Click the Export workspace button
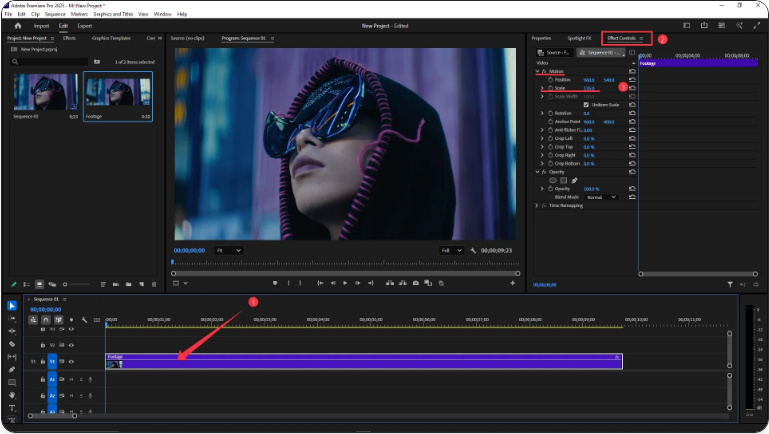 tap(85, 26)
